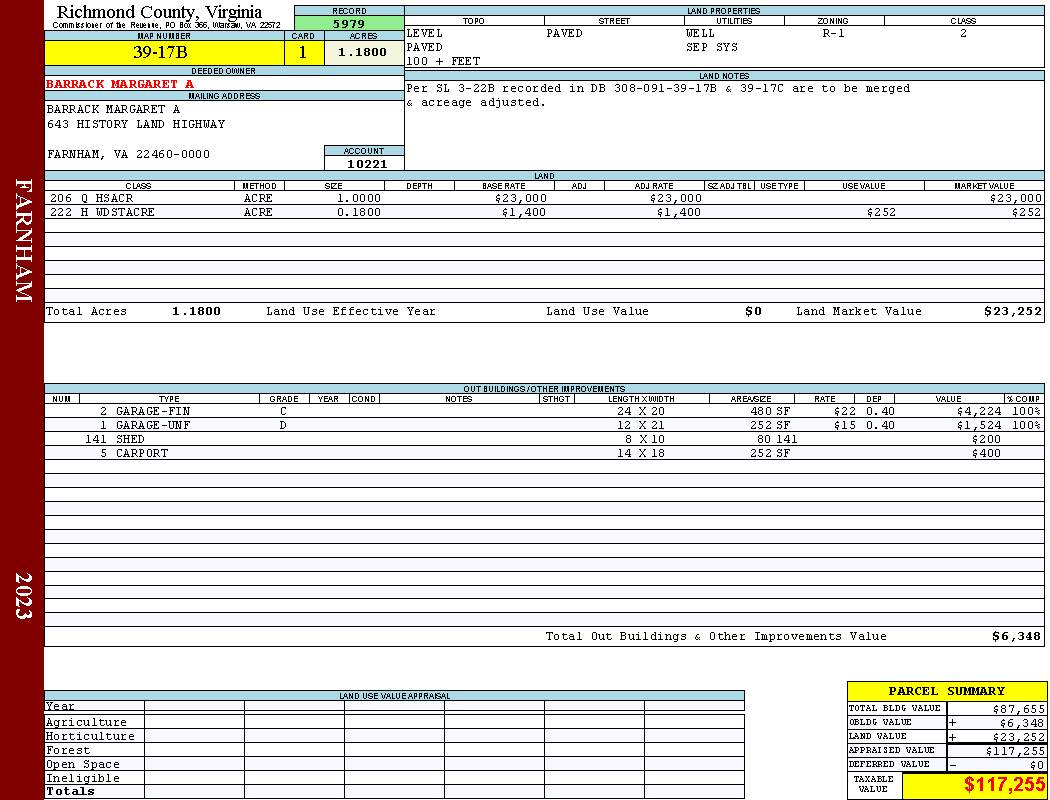Select the CARPORT outbuilding entry
The height and width of the screenshot is (800, 1050).
(x=544, y=453)
